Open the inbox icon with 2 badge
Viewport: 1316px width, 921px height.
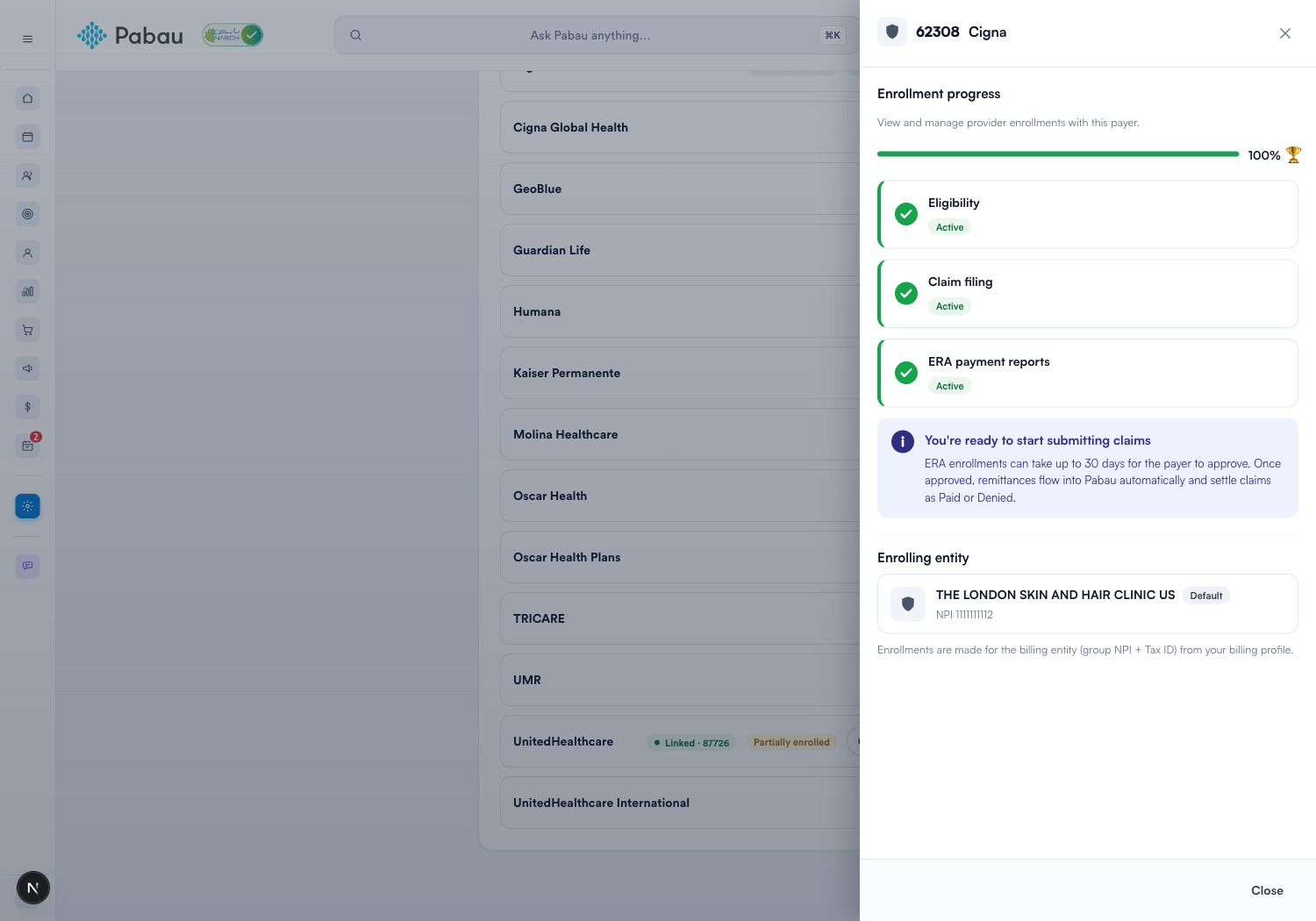27,446
